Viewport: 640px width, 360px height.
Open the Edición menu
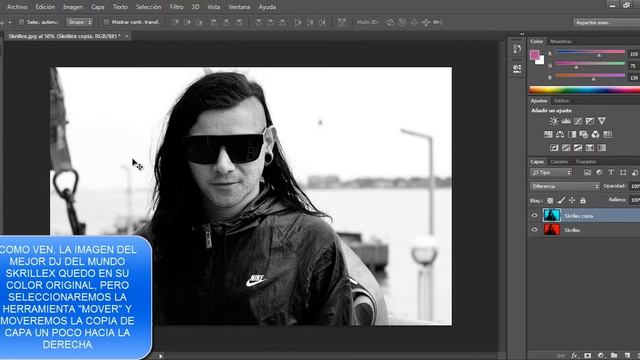click(45, 7)
